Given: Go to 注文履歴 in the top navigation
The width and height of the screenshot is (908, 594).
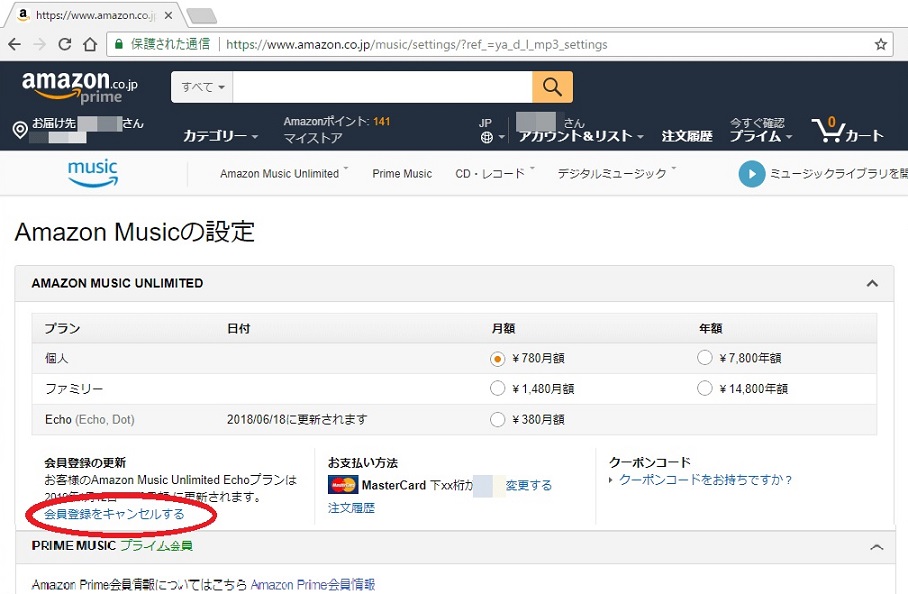Looking at the screenshot, I should (687, 136).
